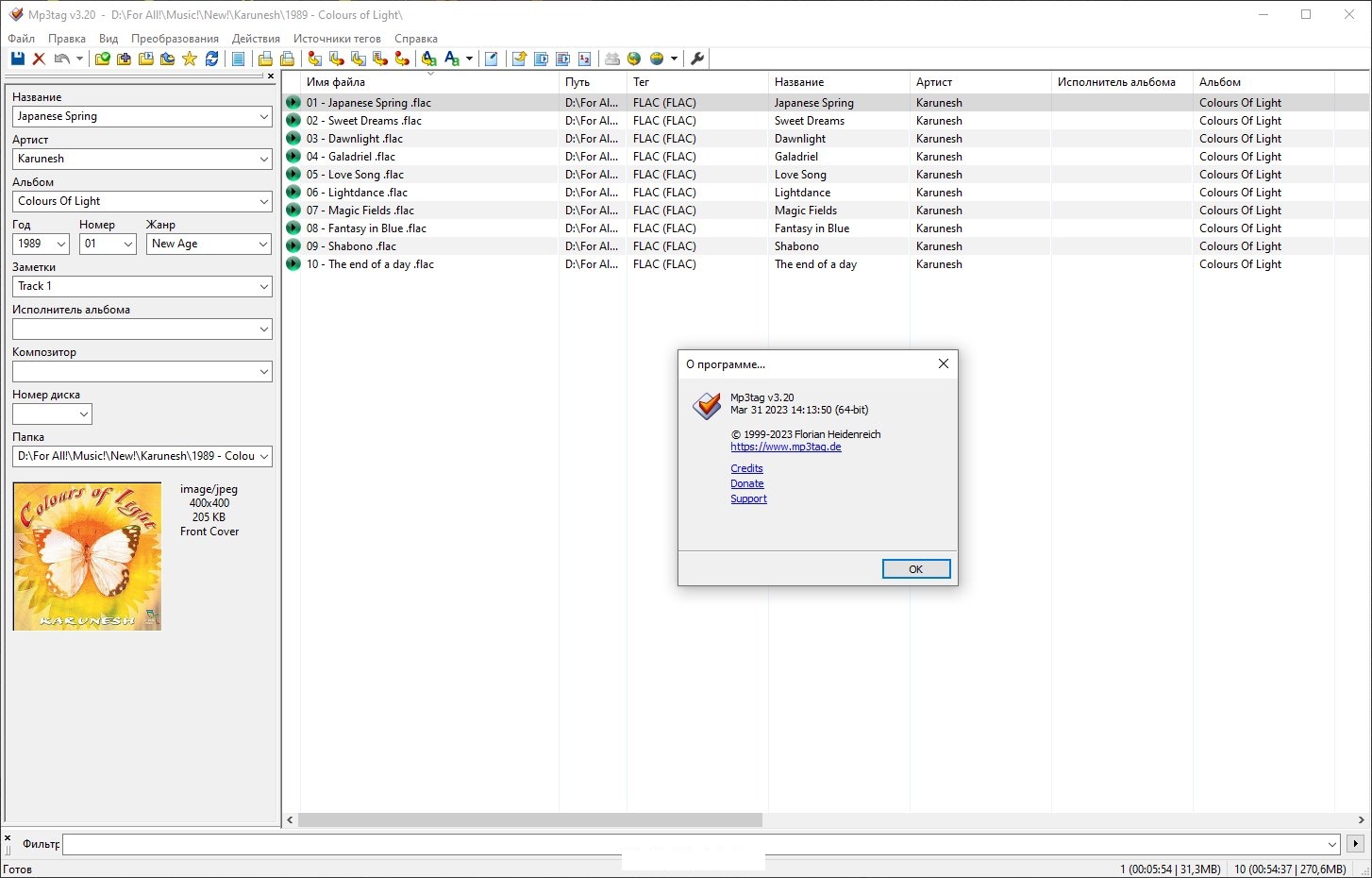Click the Tag - Tag converter icon
The image size is (1372, 878).
click(x=402, y=59)
